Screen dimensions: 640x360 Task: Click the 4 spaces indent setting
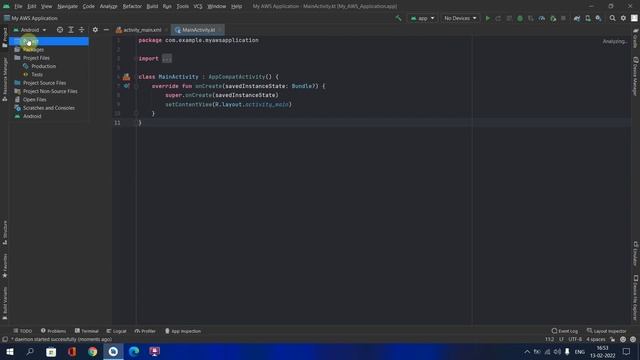(596, 339)
